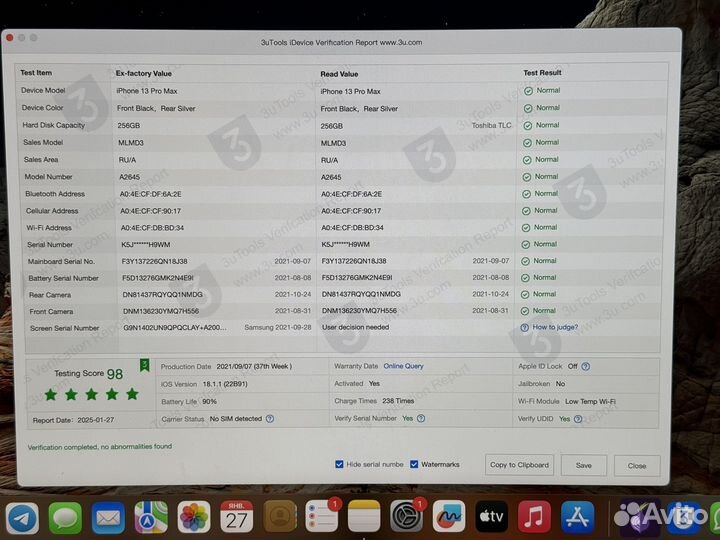Click the Jailbroken No status
Image resolution: width=720 pixels, height=540 pixels.
coord(560,383)
